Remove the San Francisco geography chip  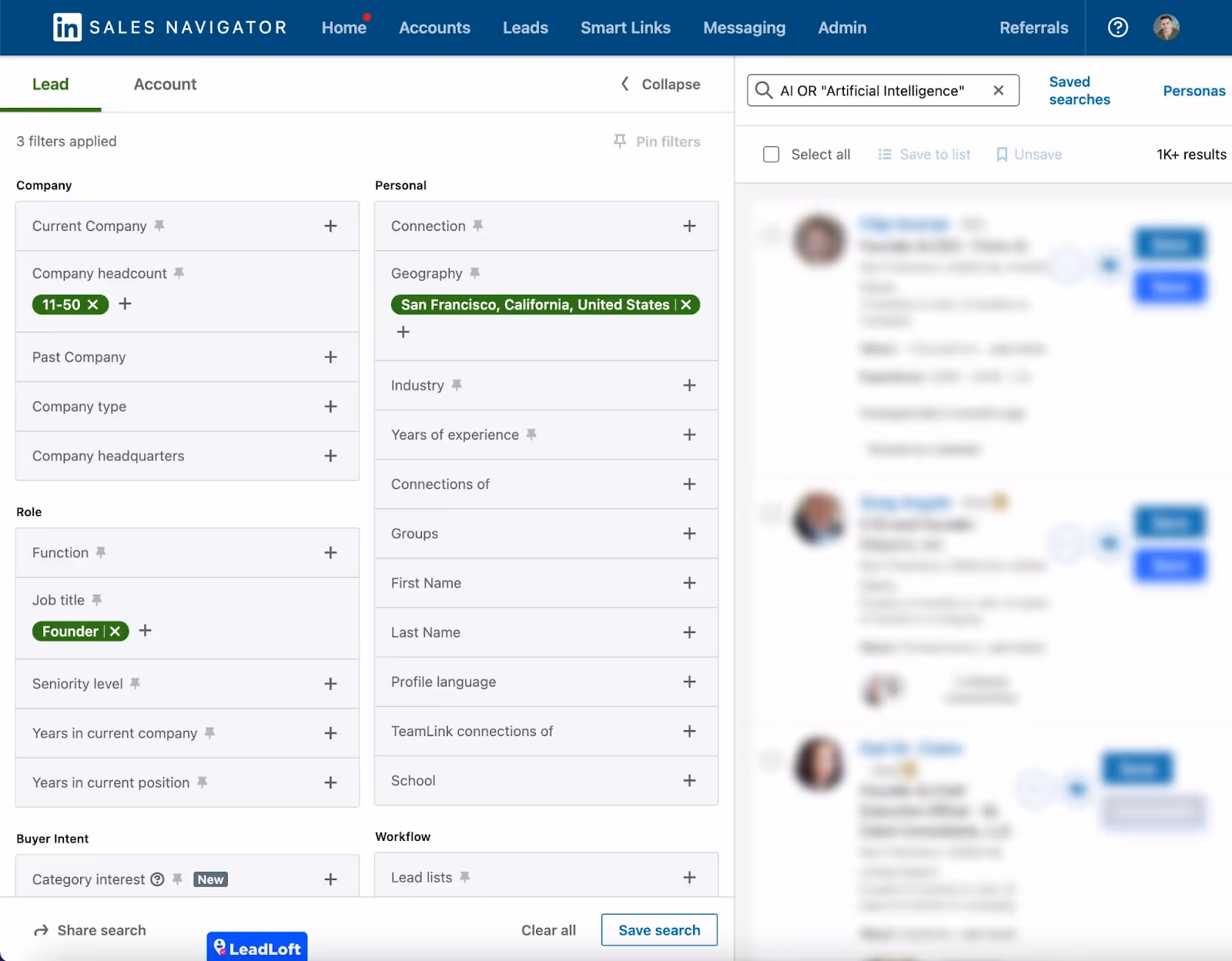pos(685,305)
